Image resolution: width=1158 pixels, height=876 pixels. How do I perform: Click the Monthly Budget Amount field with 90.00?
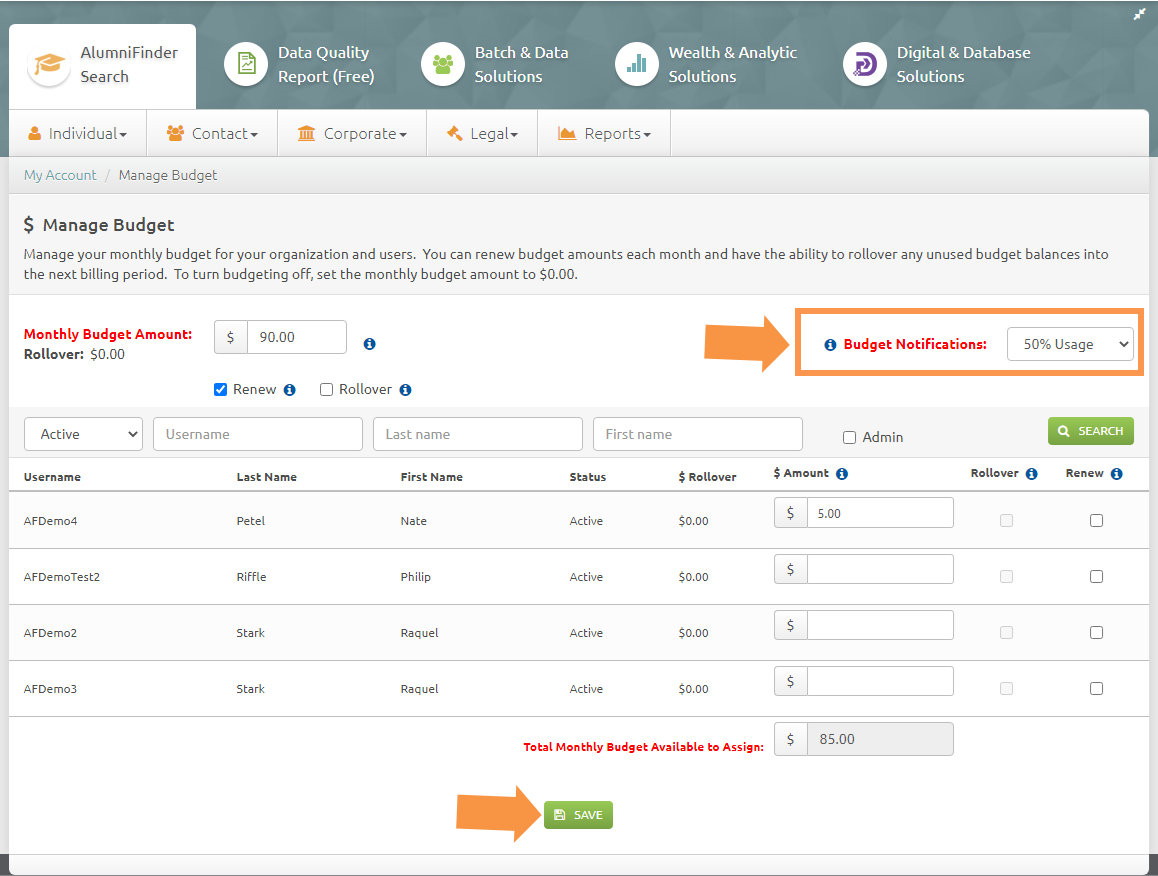(297, 337)
